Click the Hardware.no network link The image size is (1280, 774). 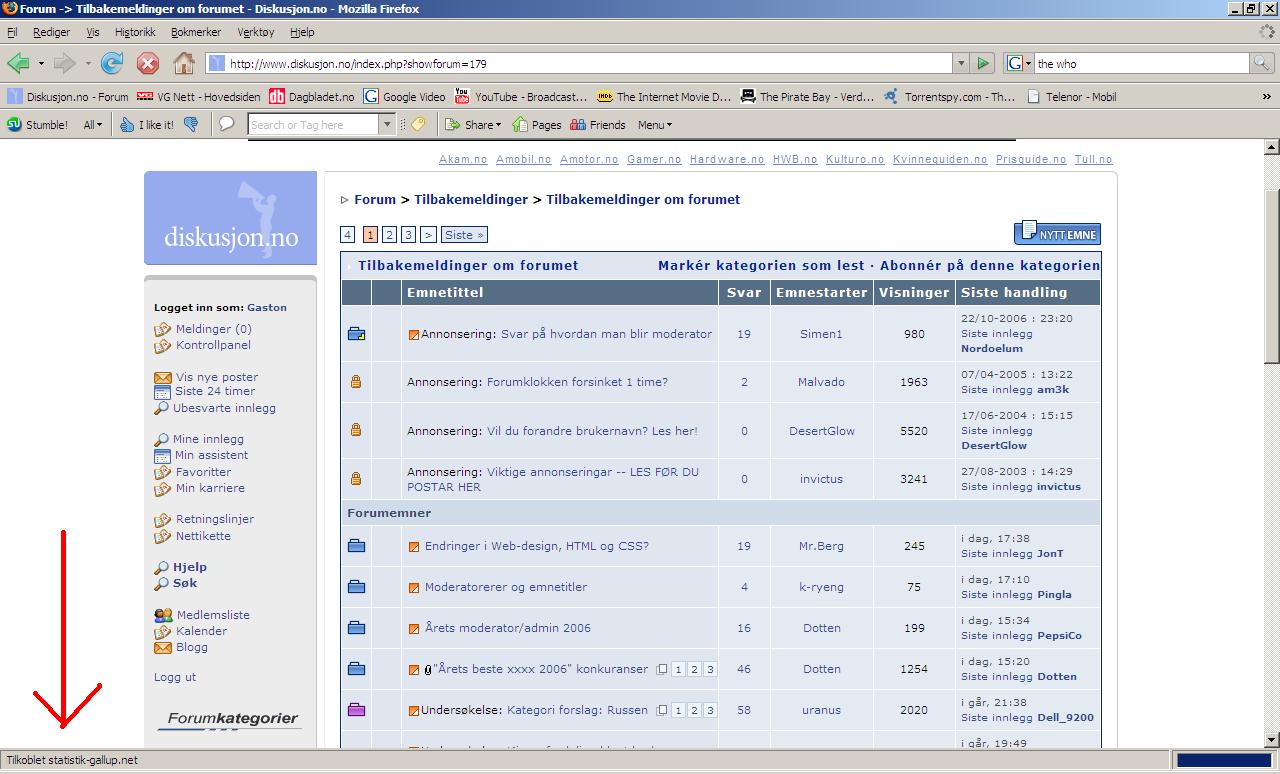coord(727,159)
